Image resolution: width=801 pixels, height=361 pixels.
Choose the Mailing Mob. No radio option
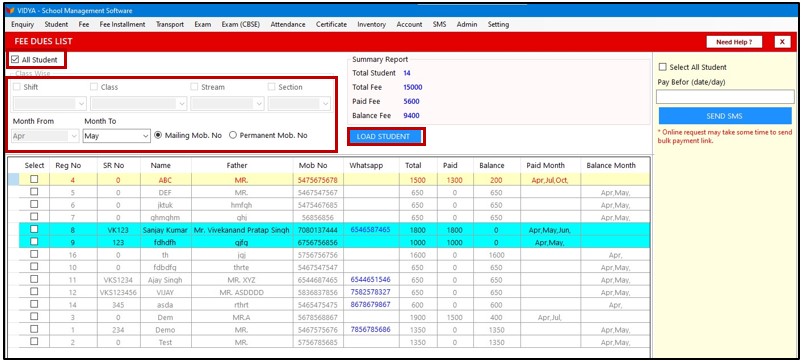coord(158,136)
